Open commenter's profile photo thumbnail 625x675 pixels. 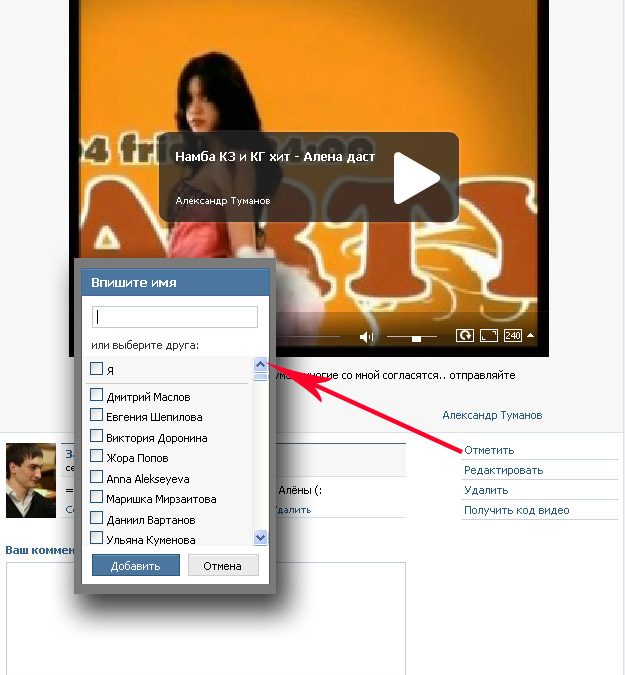(31, 480)
